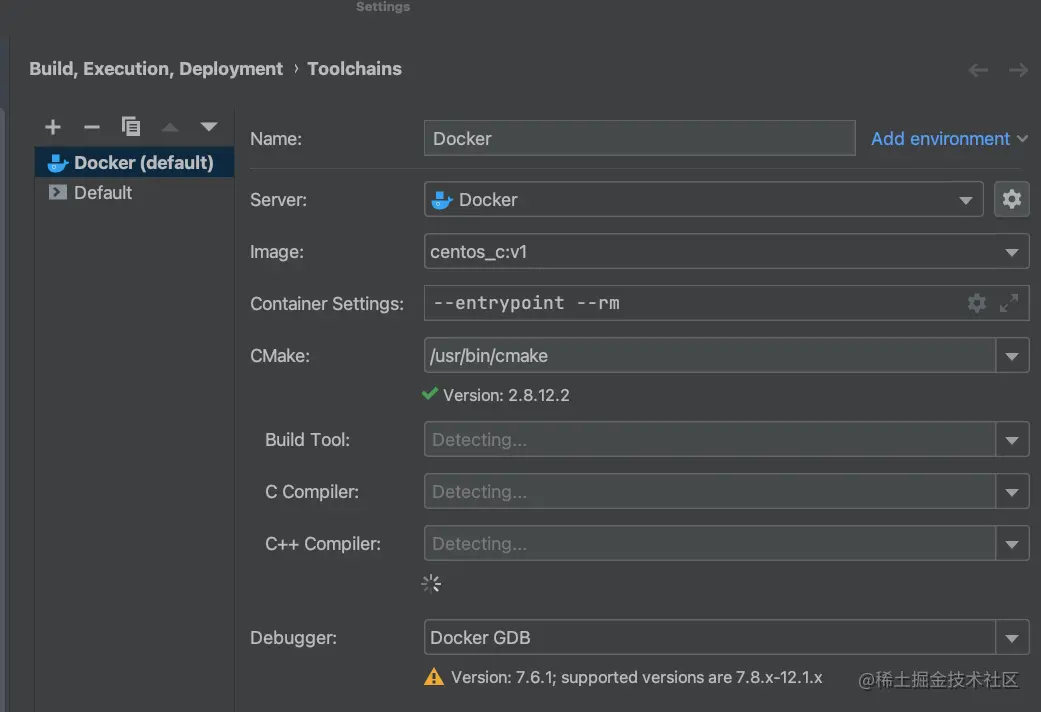Open container settings gear icon
Screen dimensions: 1041x712
click(x=977, y=303)
